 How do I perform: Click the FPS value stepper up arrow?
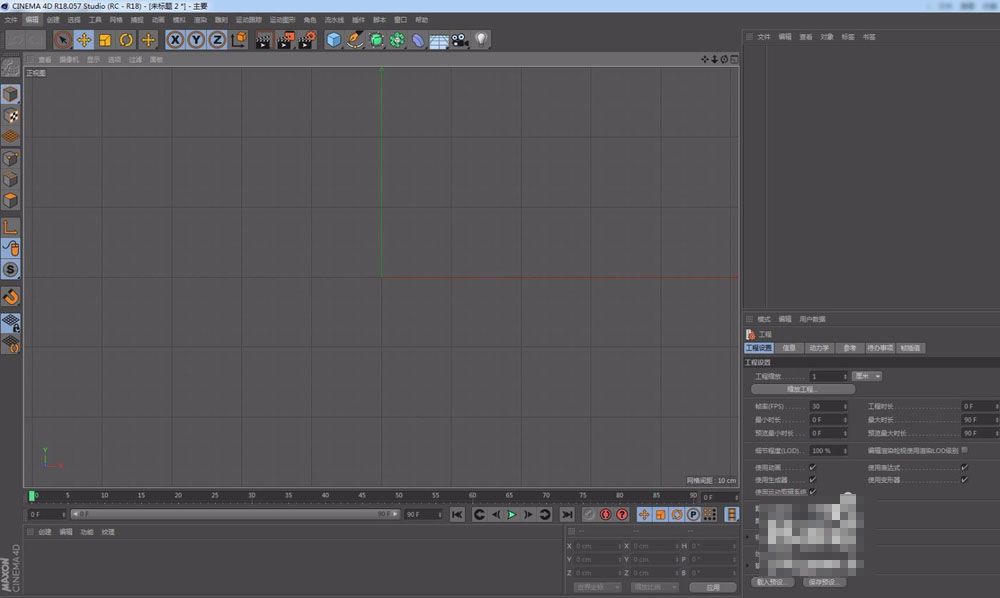coord(845,405)
